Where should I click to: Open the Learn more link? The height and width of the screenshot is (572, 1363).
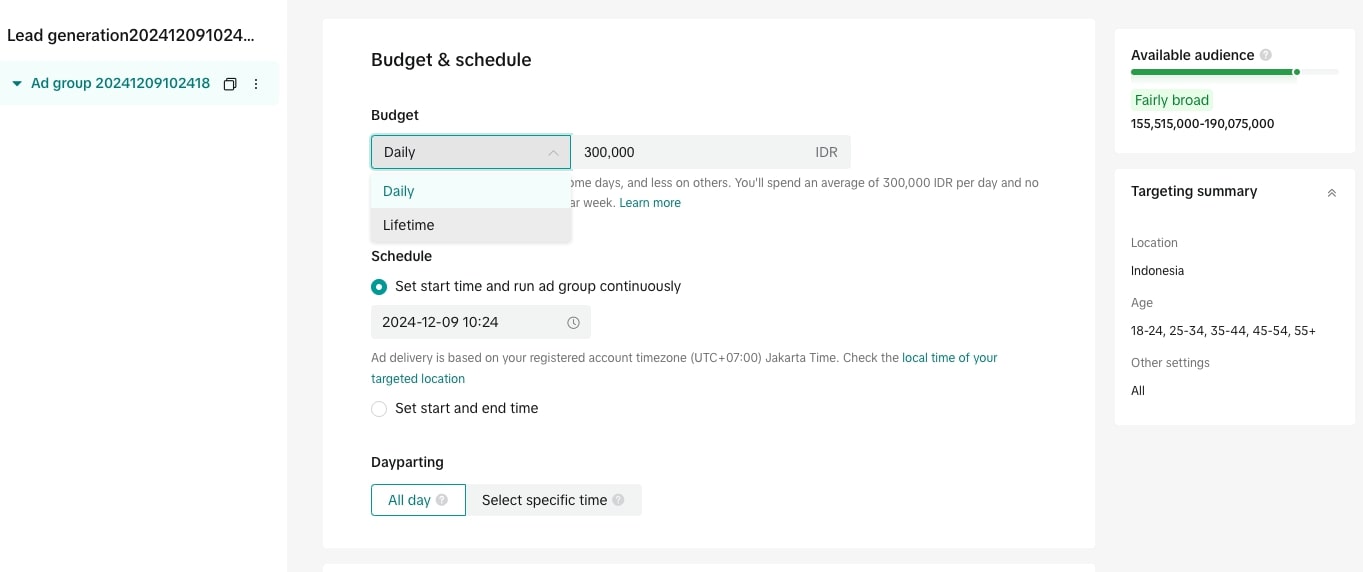click(x=650, y=203)
